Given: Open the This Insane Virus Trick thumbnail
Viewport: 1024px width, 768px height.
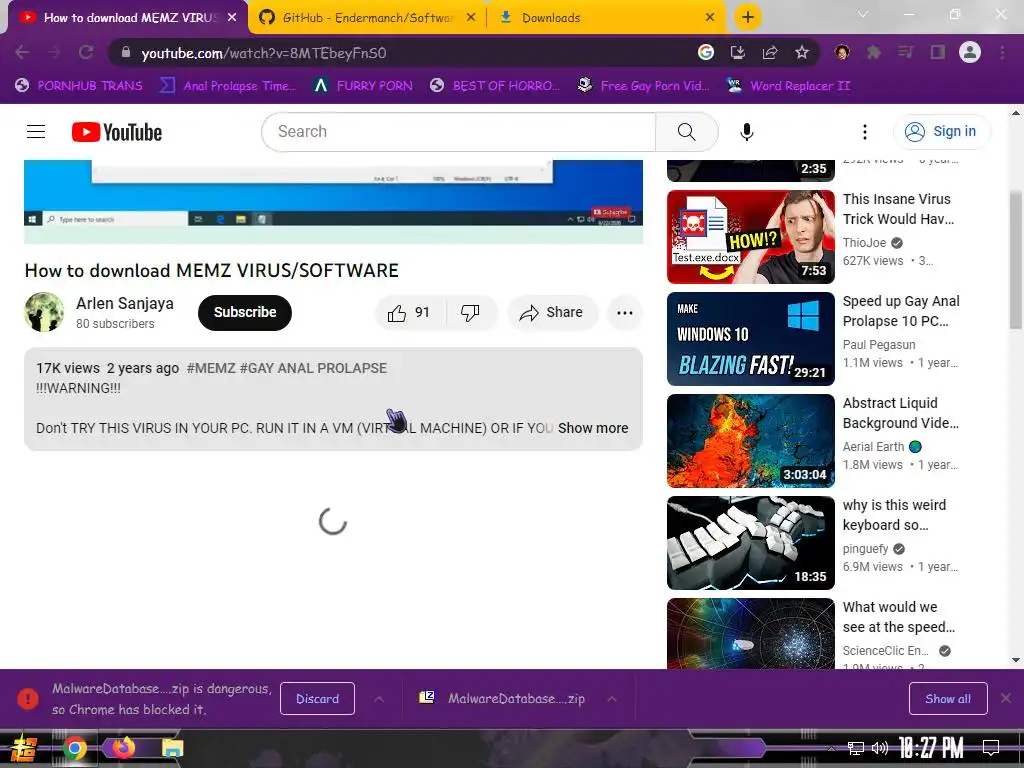Looking at the screenshot, I should click(750, 237).
